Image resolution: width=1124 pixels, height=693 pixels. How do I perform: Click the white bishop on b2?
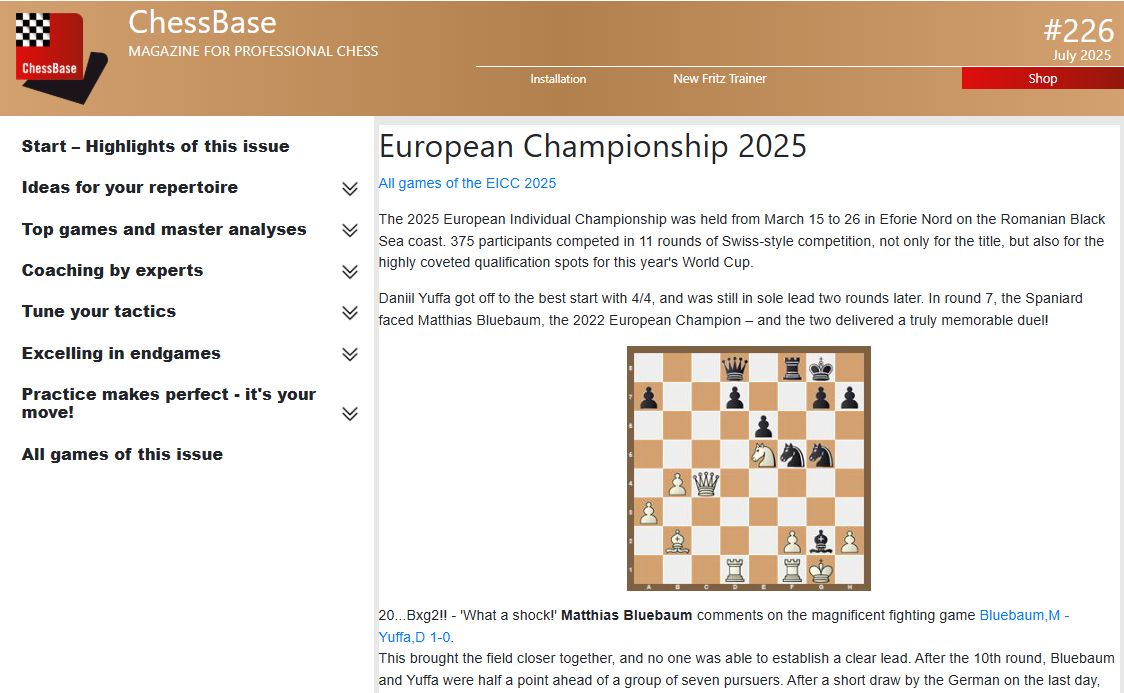[x=677, y=542]
